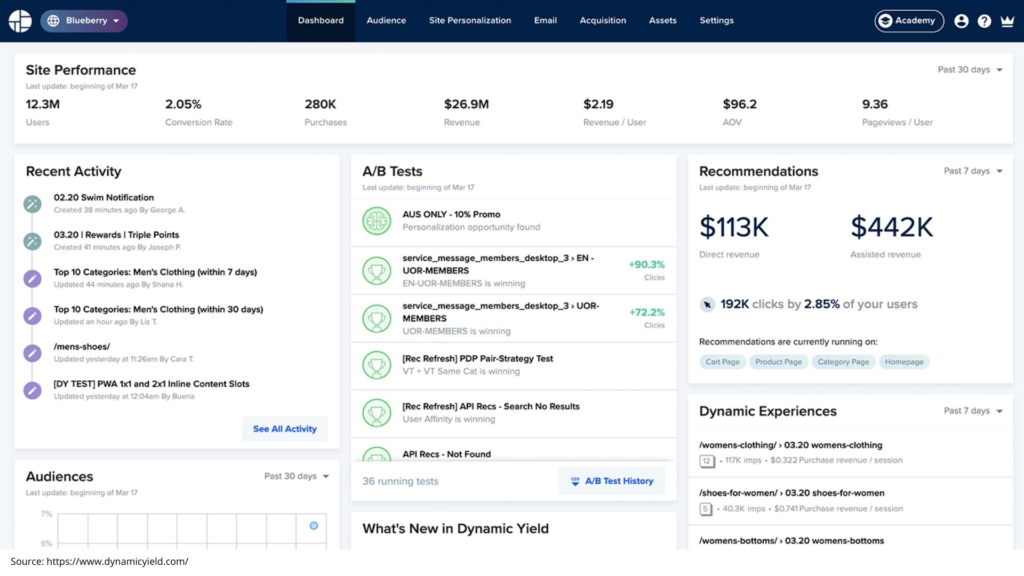Open the Academy portal
This screenshot has width=1024, height=576.
908,20
